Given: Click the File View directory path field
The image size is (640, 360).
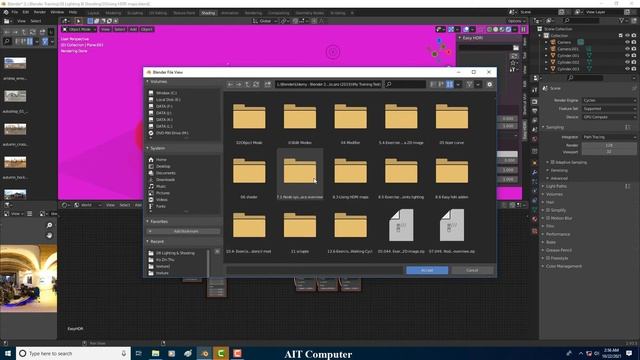Looking at the screenshot, I should [329, 84].
